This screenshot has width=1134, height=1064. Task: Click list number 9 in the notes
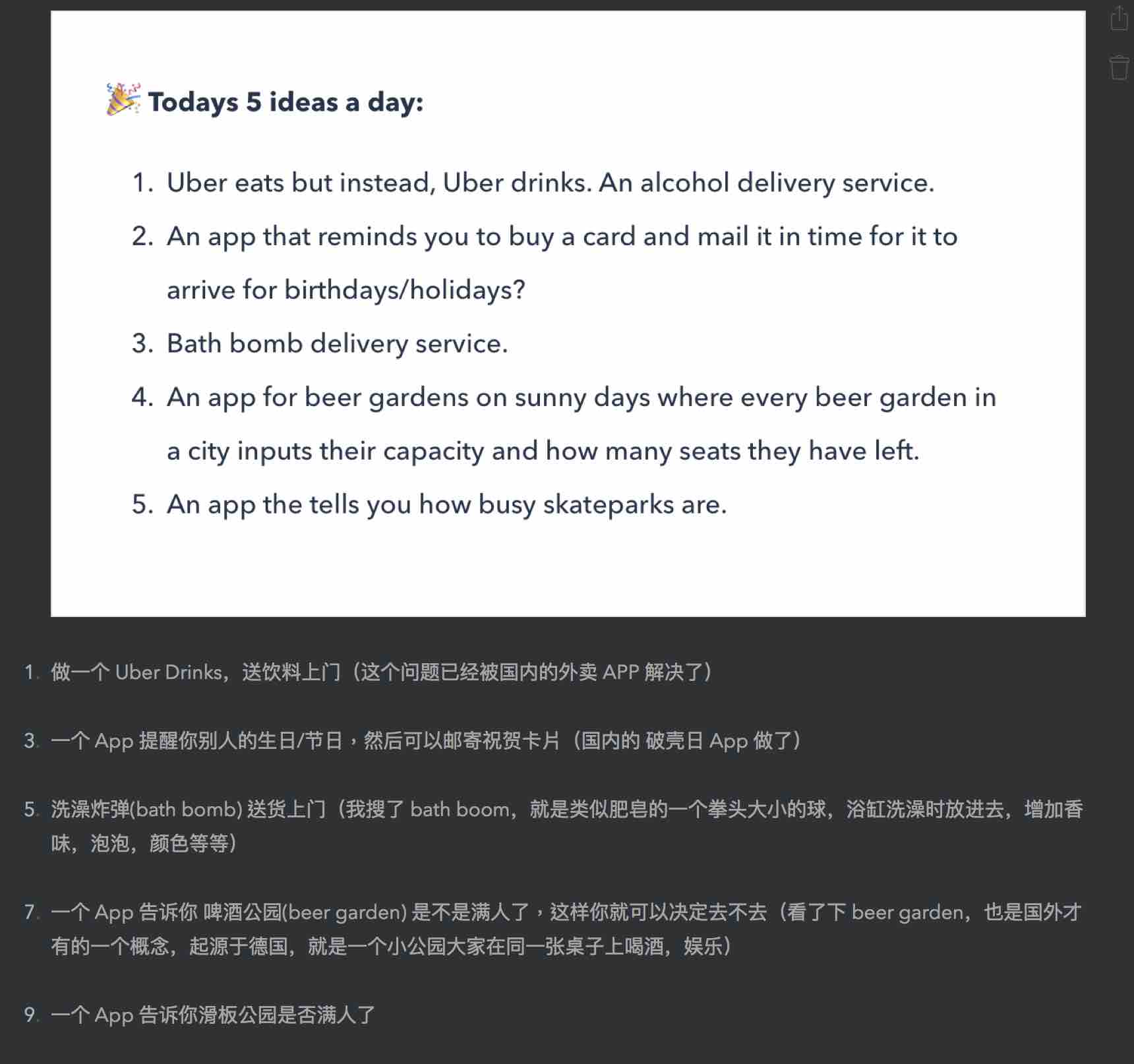point(31,1015)
